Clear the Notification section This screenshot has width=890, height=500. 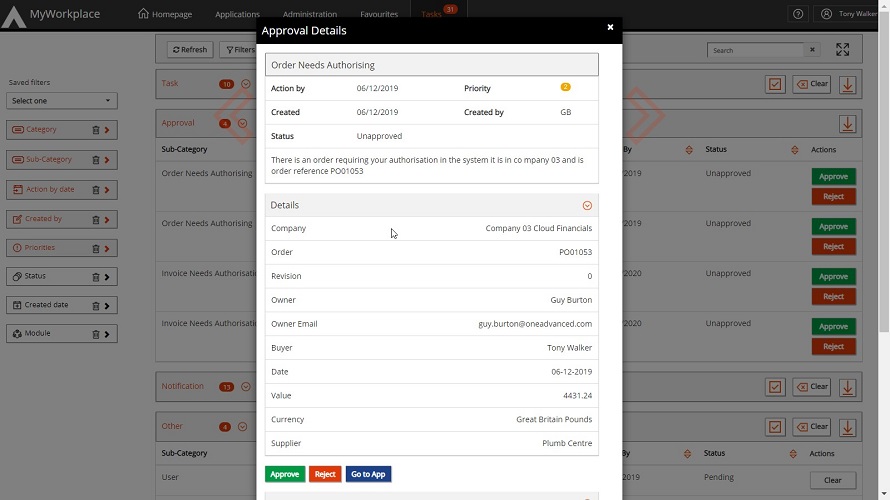tap(812, 386)
